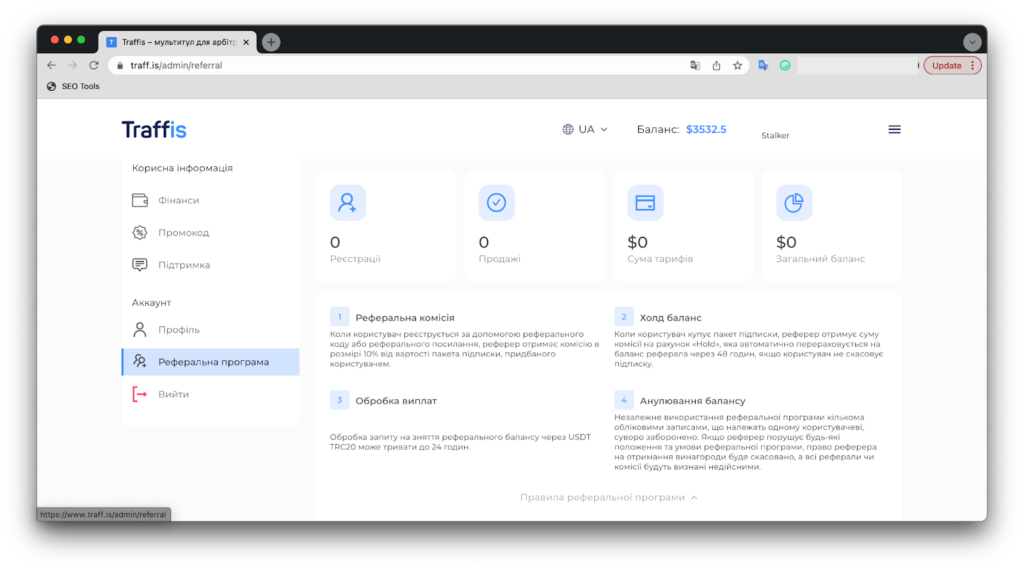Click the Sales checkmark icon

(496, 203)
